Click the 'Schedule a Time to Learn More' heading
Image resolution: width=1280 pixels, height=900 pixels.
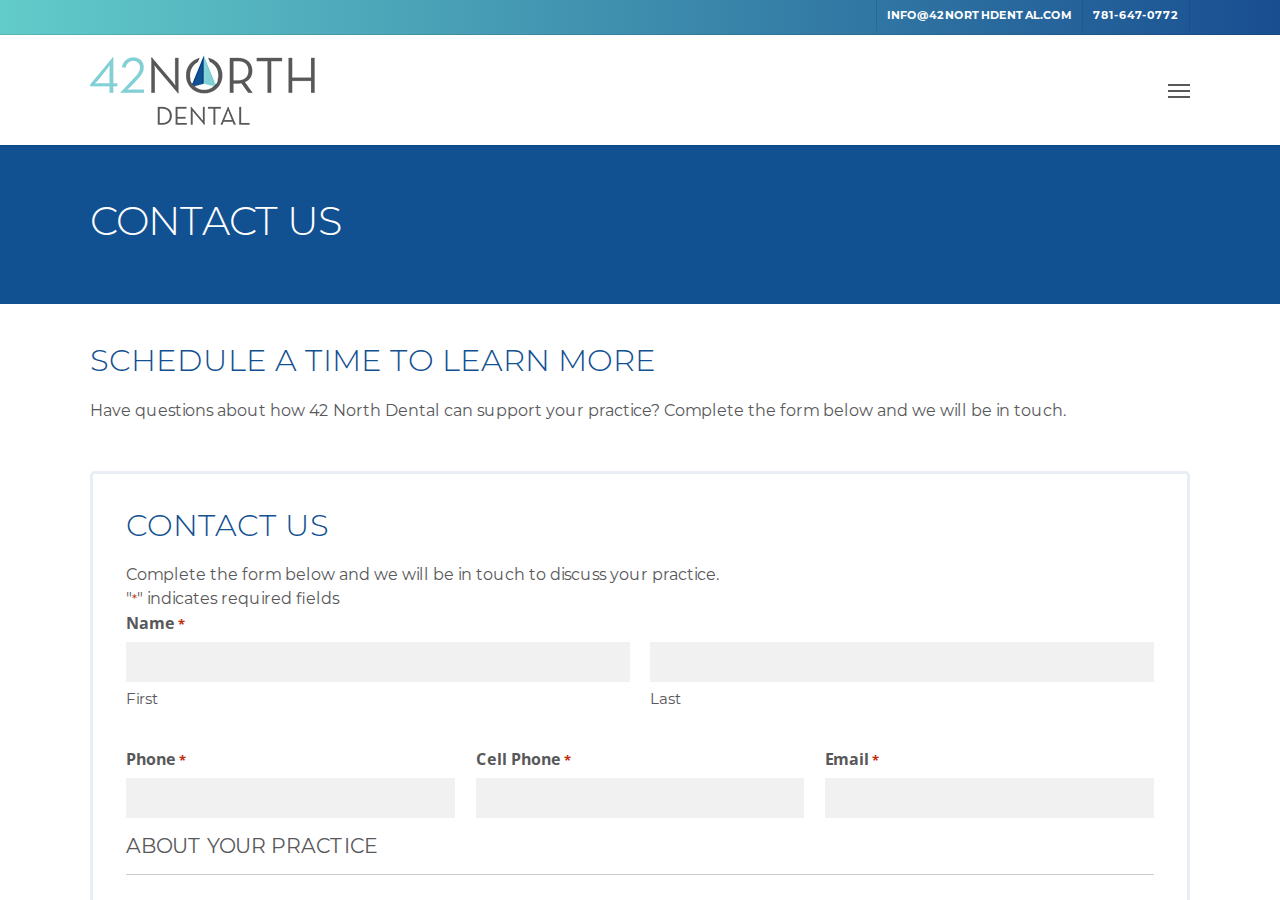click(x=373, y=361)
